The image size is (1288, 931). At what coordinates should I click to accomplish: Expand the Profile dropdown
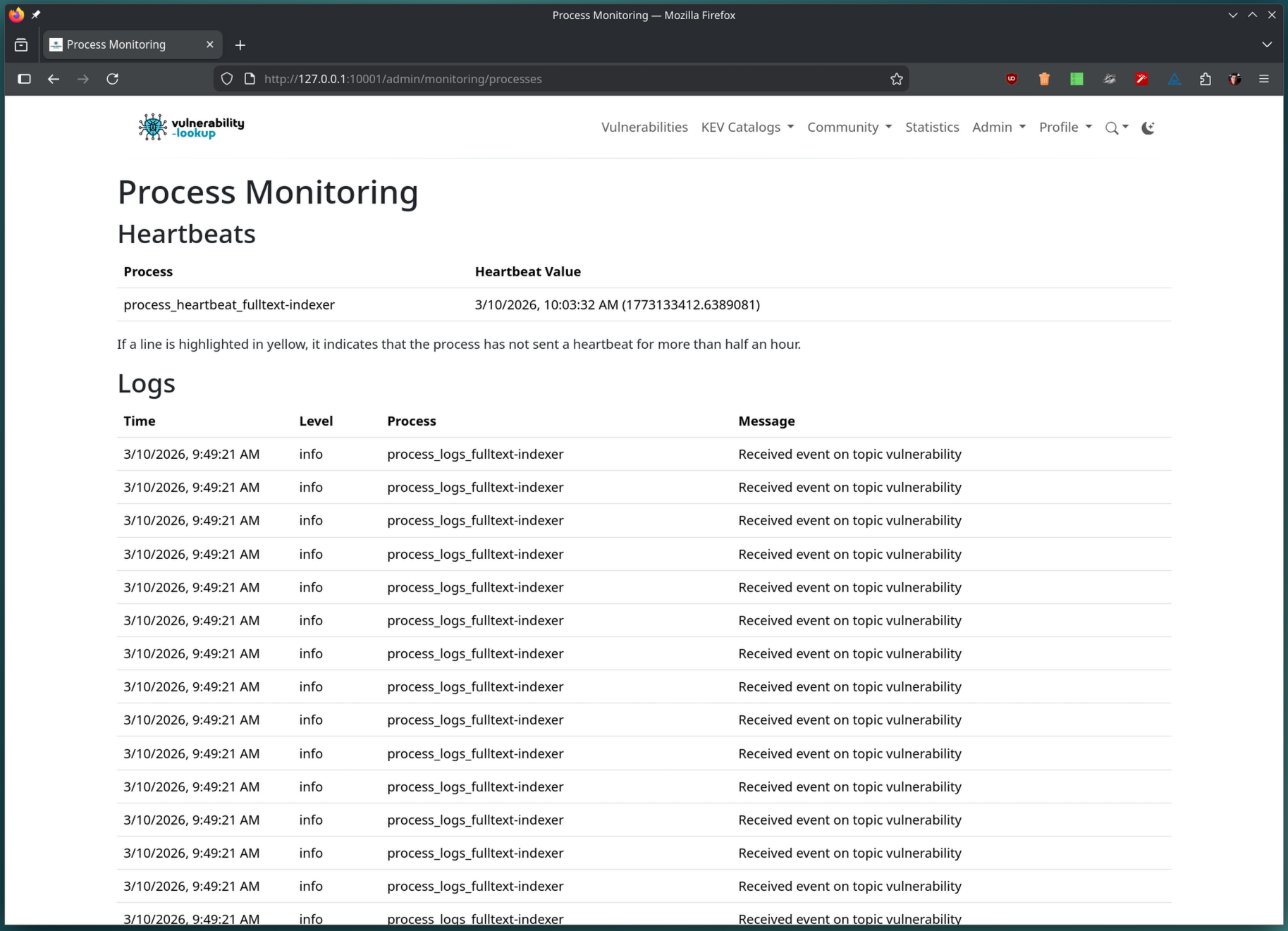1065,127
